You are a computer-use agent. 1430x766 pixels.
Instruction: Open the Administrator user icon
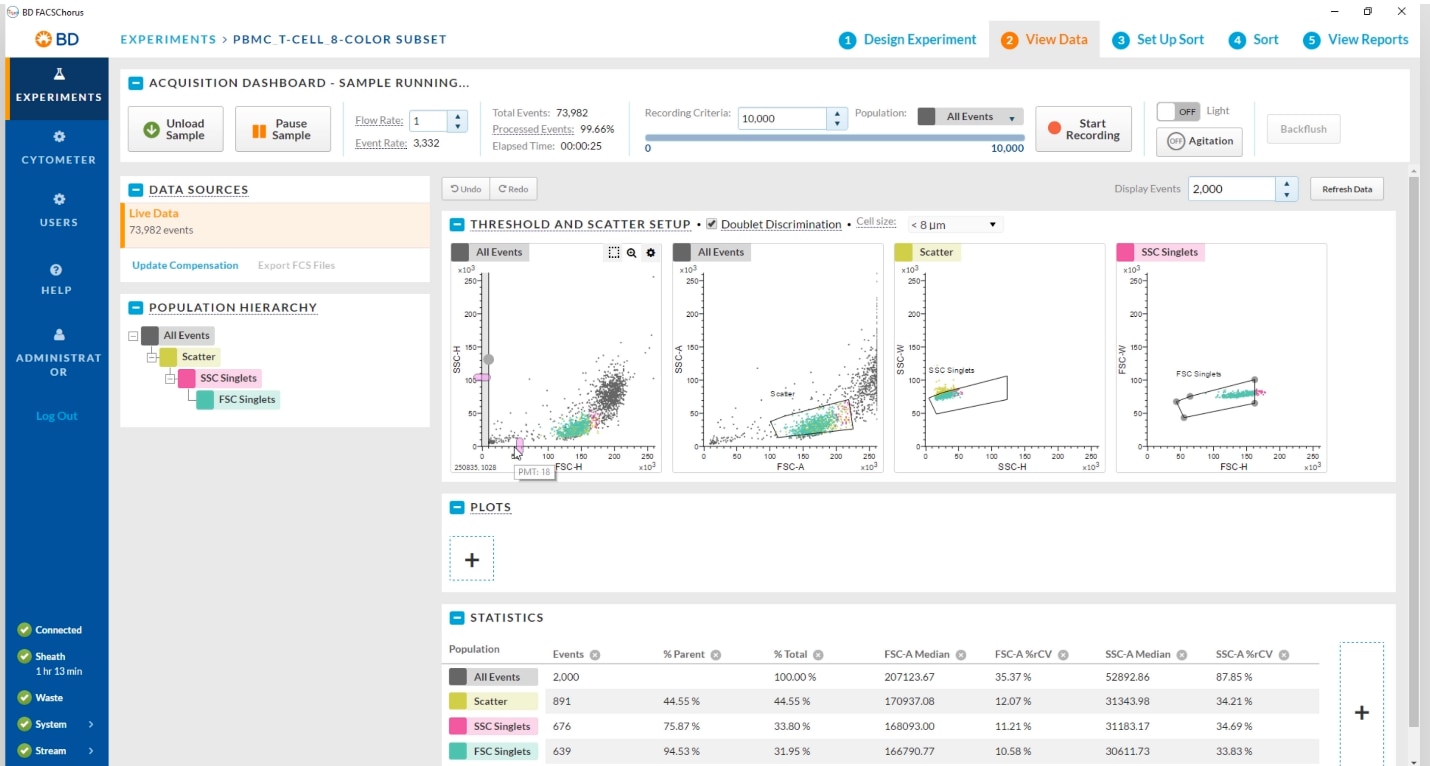59,335
